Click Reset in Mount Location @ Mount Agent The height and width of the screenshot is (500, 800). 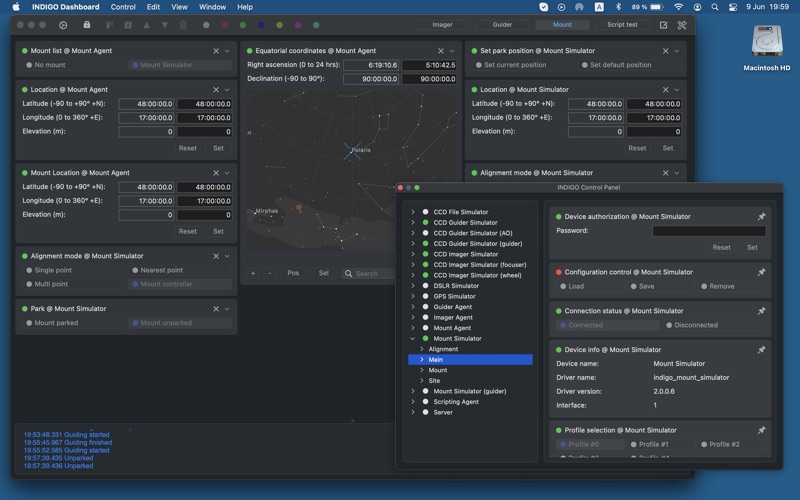(187, 231)
